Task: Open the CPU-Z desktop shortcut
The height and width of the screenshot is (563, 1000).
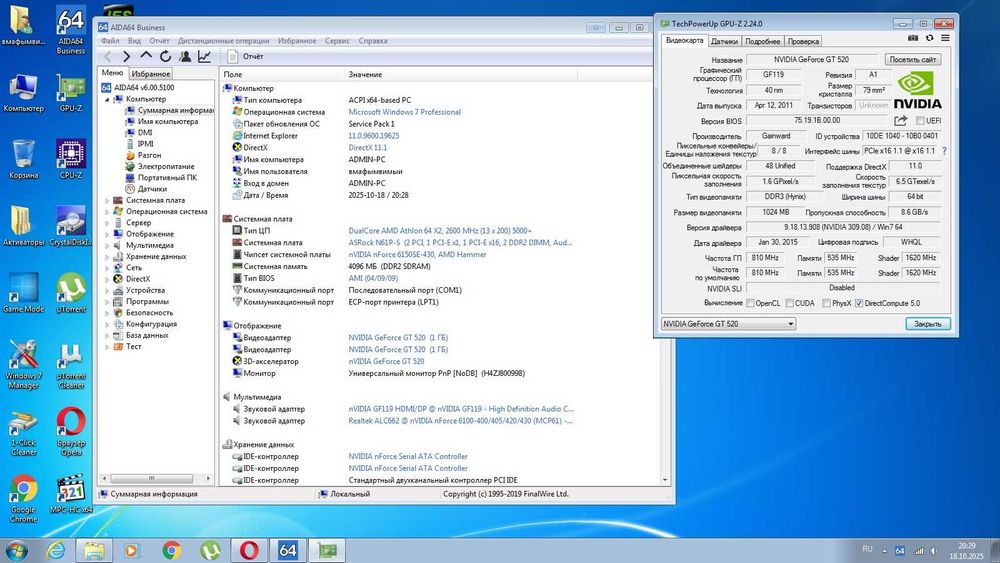Action: tap(71, 159)
